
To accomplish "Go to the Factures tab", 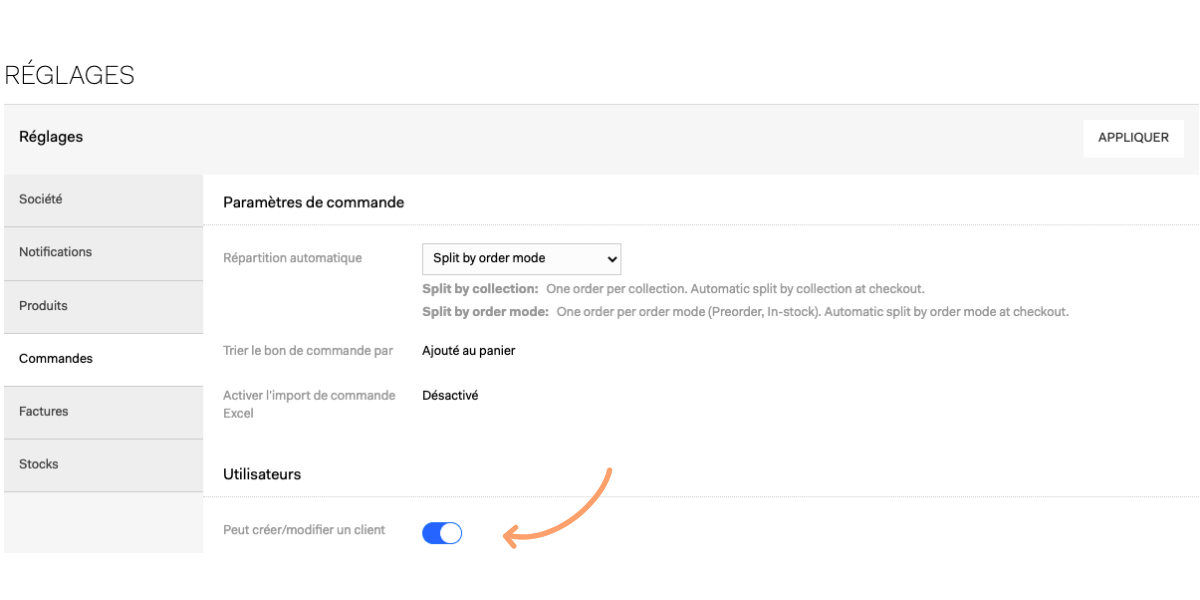I will point(103,412).
